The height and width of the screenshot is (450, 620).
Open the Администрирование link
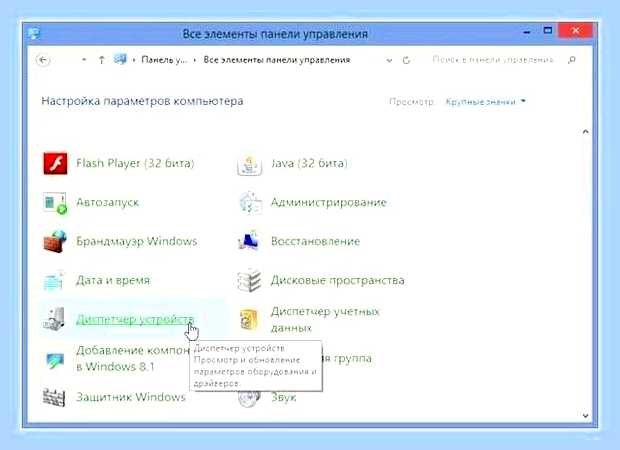pos(329,202)
